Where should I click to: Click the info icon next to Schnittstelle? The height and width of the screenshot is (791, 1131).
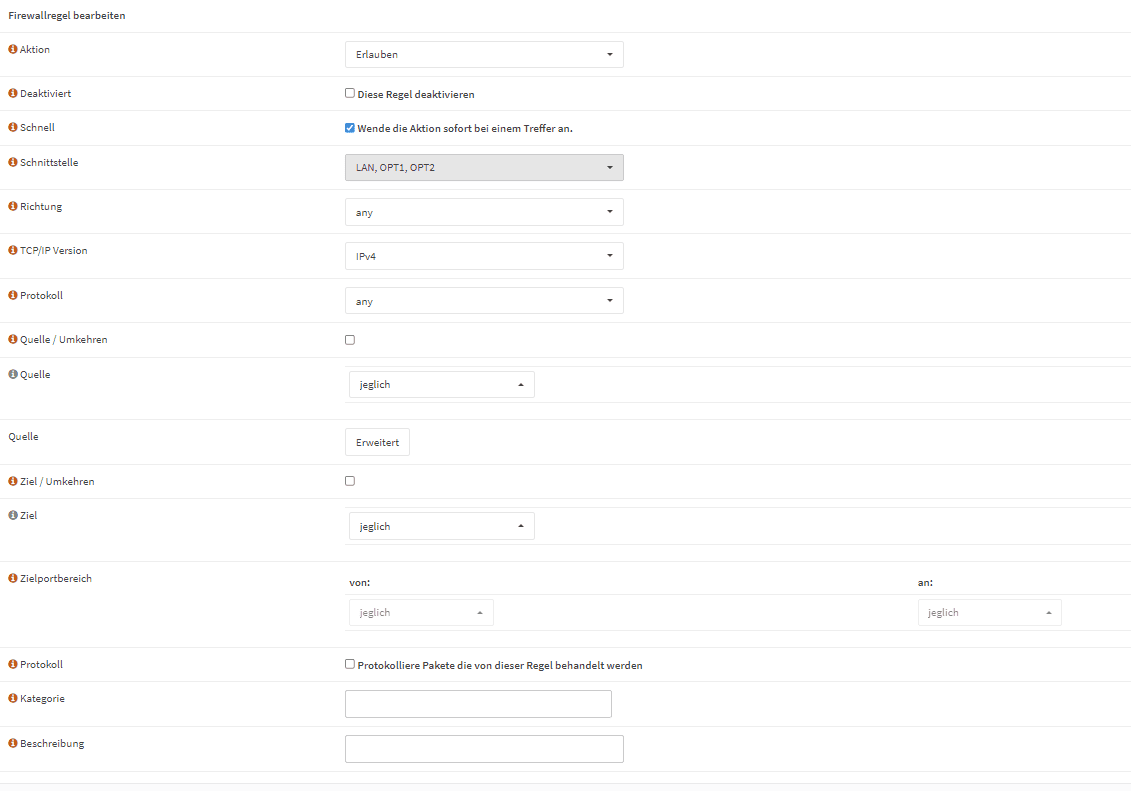click(x=12, y=162)
